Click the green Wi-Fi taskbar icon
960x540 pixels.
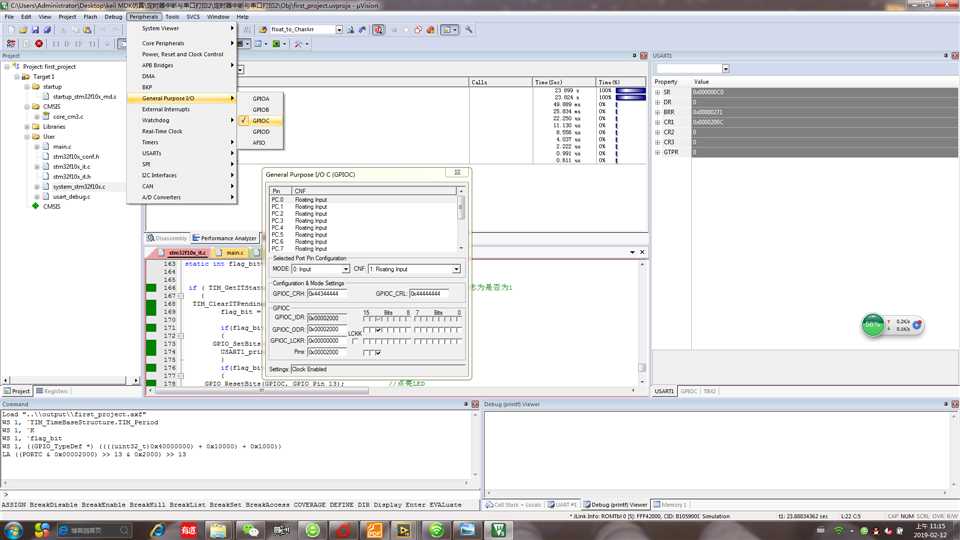click(x=436, y=530)
